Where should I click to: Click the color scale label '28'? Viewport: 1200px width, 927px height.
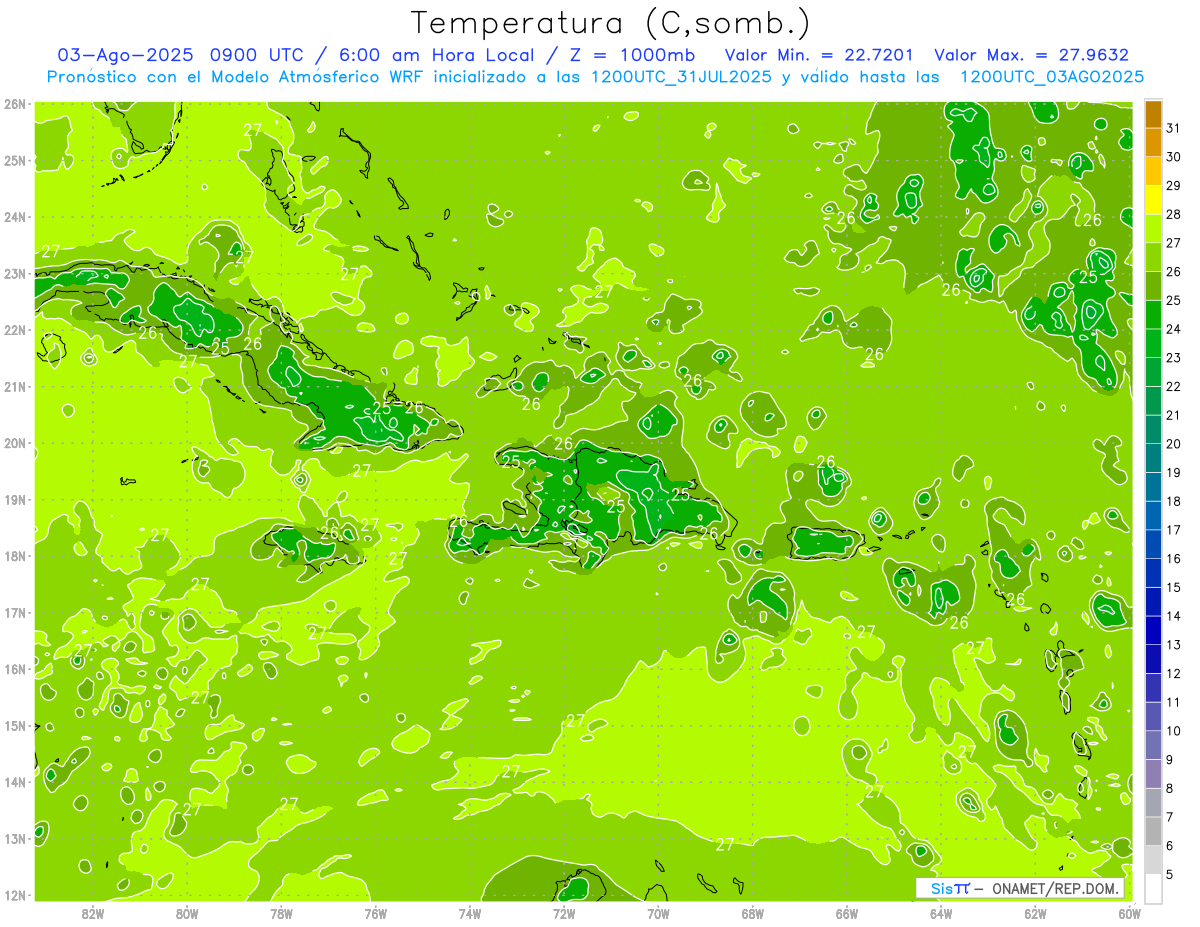click(1173, 215)
